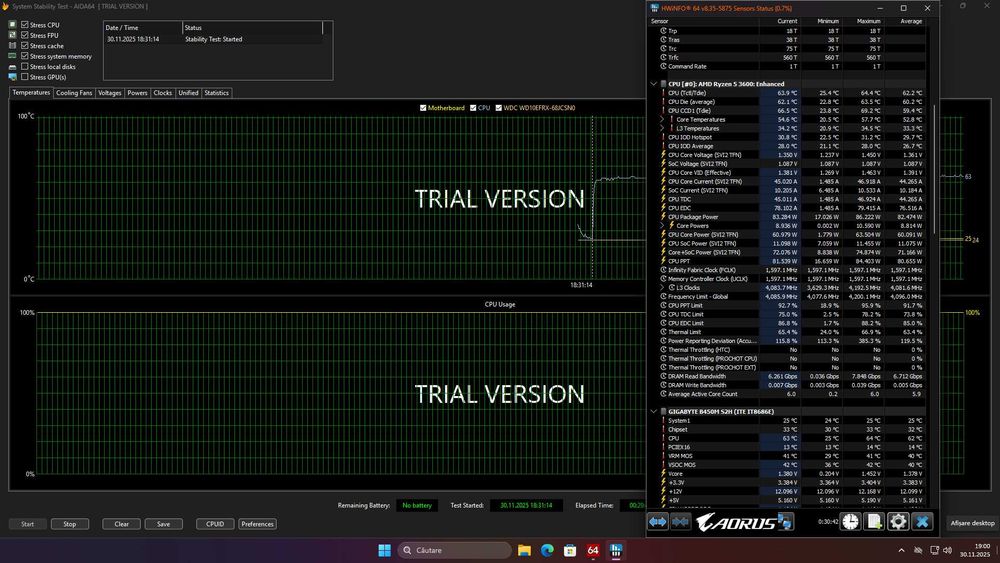Image resolution: width=1000 pixels, height=563 pixels.
Task: Click the Stress system memory RAM icon
Action: tap(12, 56)
